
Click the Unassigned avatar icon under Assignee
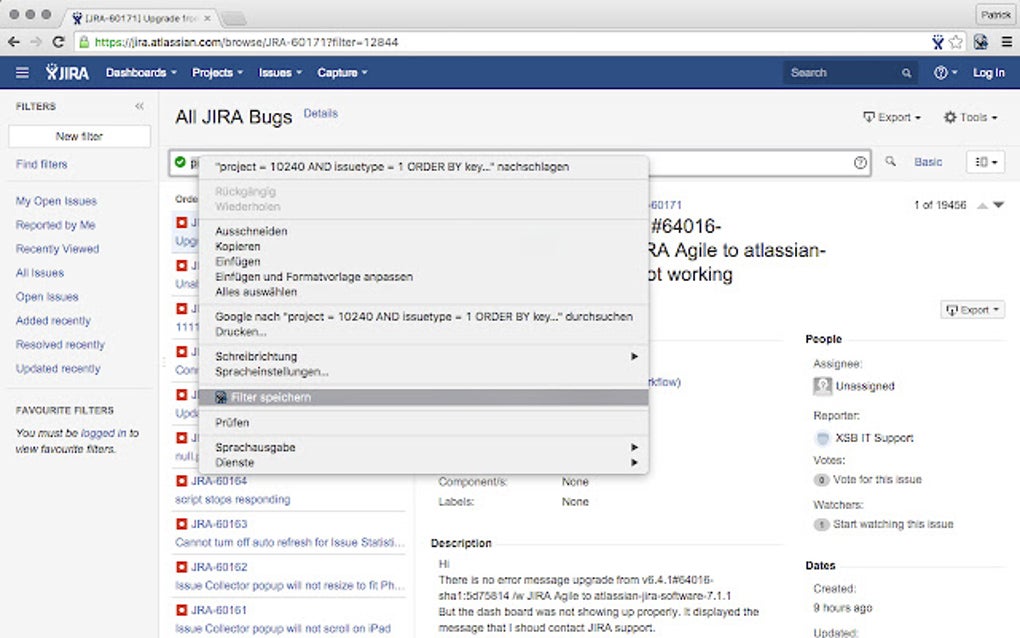(x=822, y=386)
